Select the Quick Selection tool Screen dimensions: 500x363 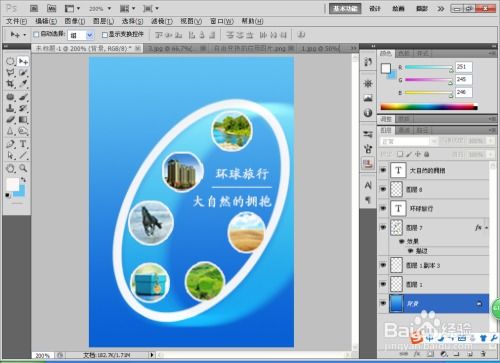[x=23, y=72]
